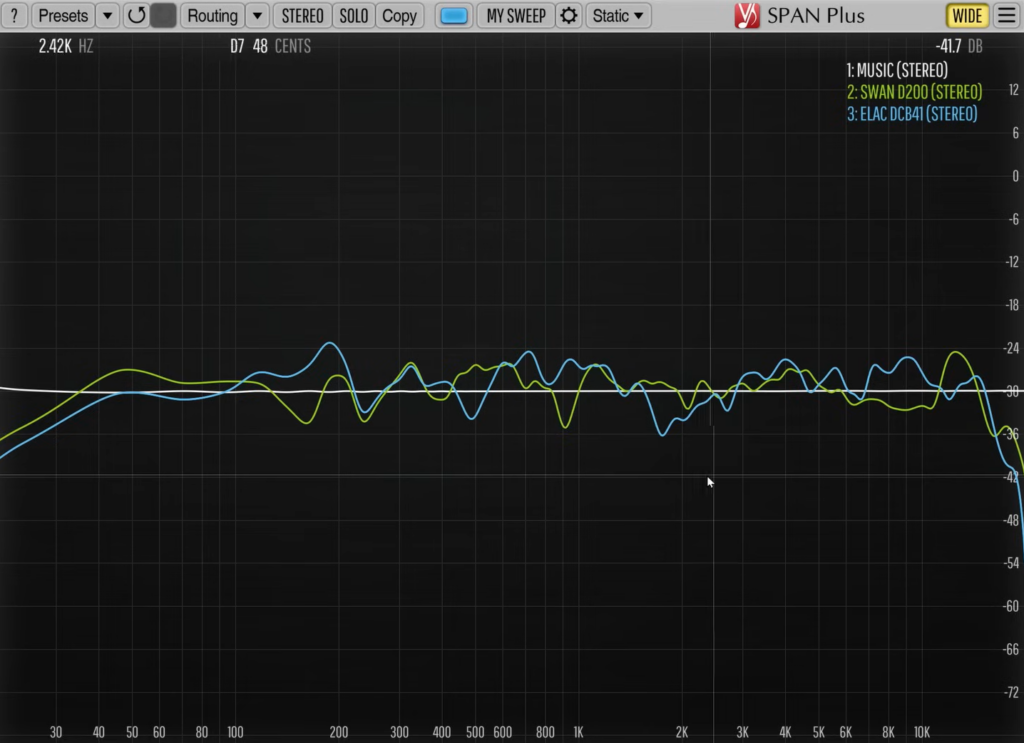Viewport: 1024px width, 743px height.
Task: Click the -18 dB scale label
Action: point(1012,305)
